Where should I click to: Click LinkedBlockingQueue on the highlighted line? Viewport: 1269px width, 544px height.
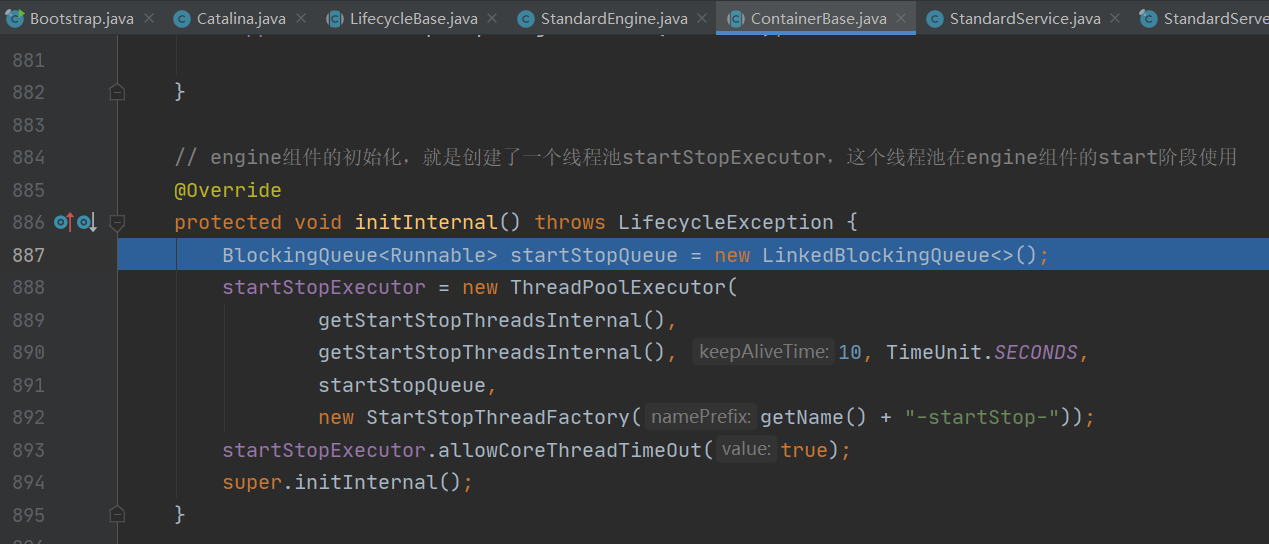(x=876, y=255)
